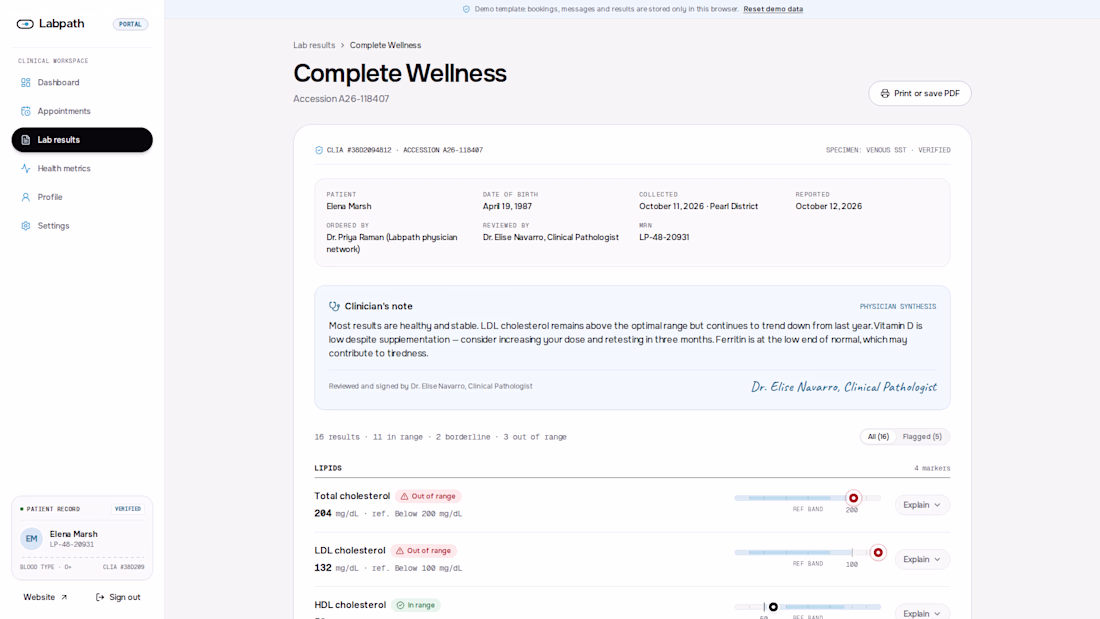Open Appointments in the sidebar
1100x619 pixels.
[x=82, y=112]
